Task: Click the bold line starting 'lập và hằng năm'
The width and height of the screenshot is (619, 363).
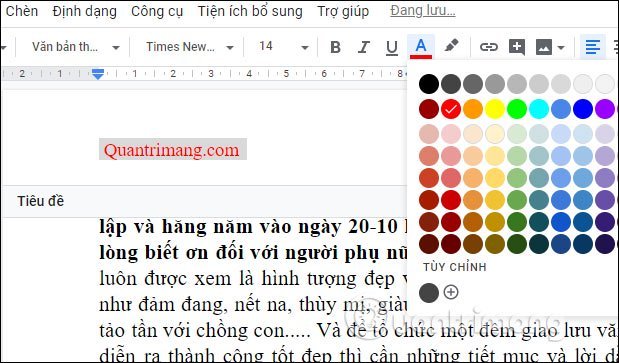Action: pyautogui.click(x=253, y=227)
